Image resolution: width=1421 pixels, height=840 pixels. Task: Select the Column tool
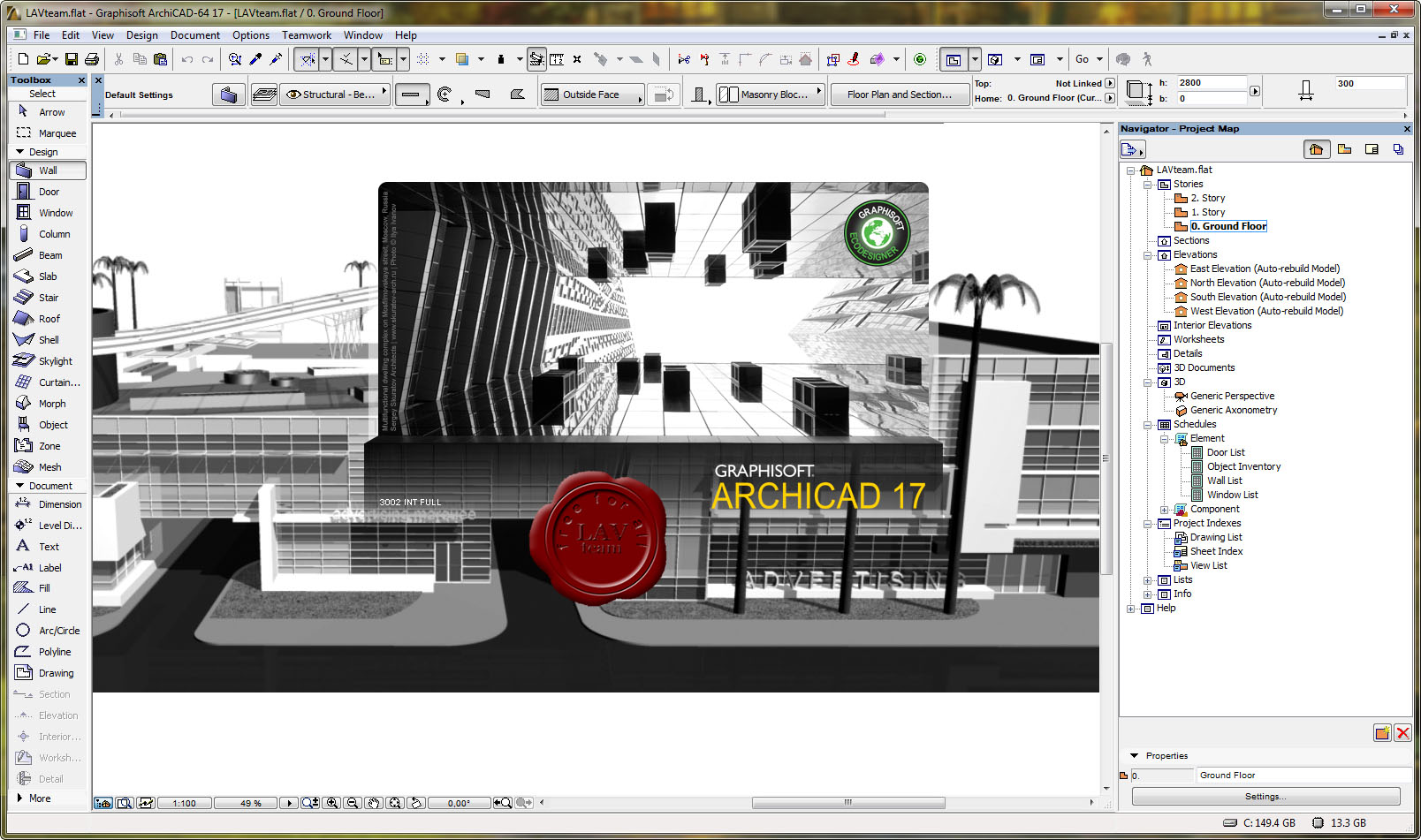coord(48,234)
